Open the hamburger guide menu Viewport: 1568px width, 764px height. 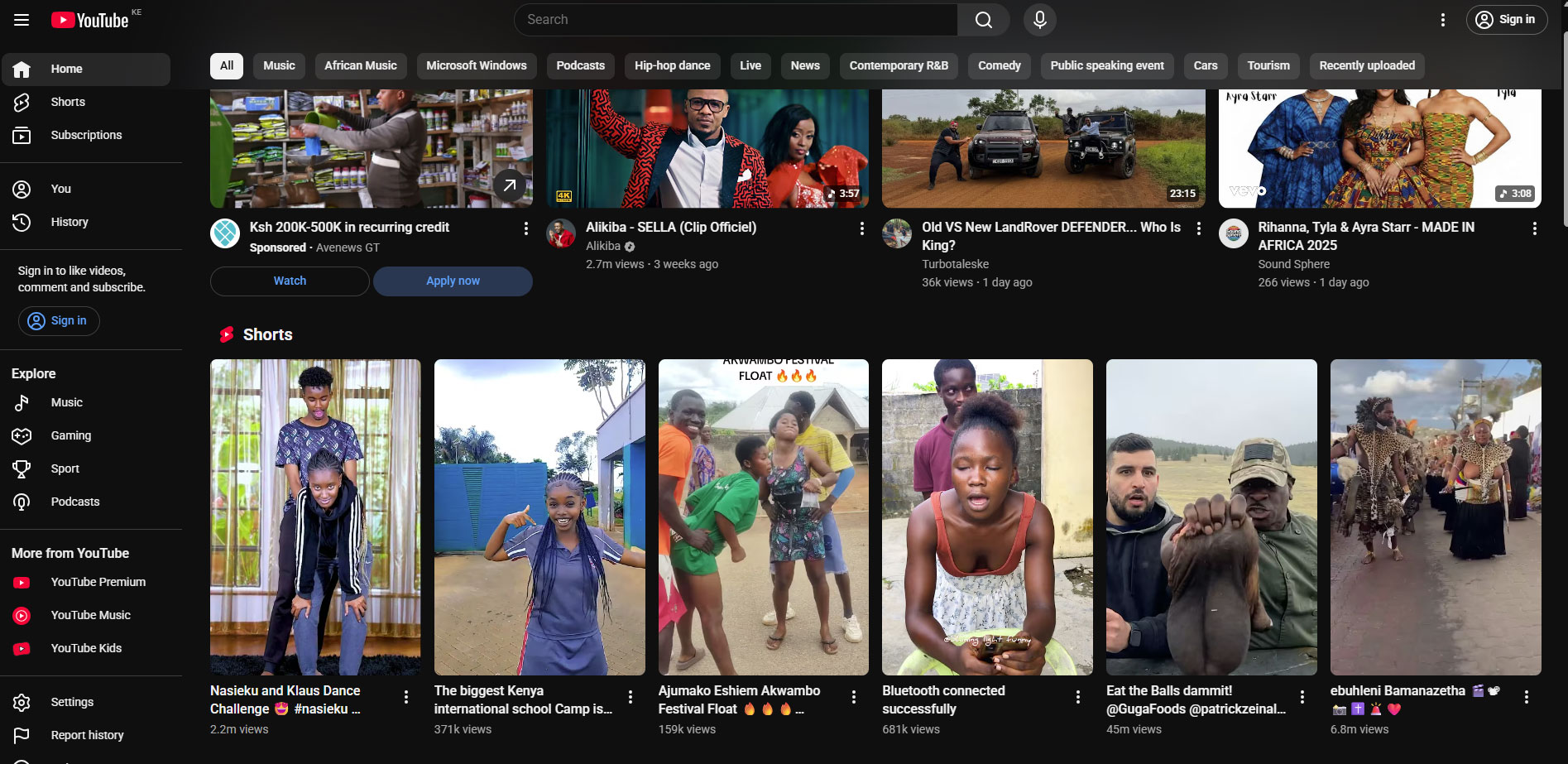click(x=22, y=20)
